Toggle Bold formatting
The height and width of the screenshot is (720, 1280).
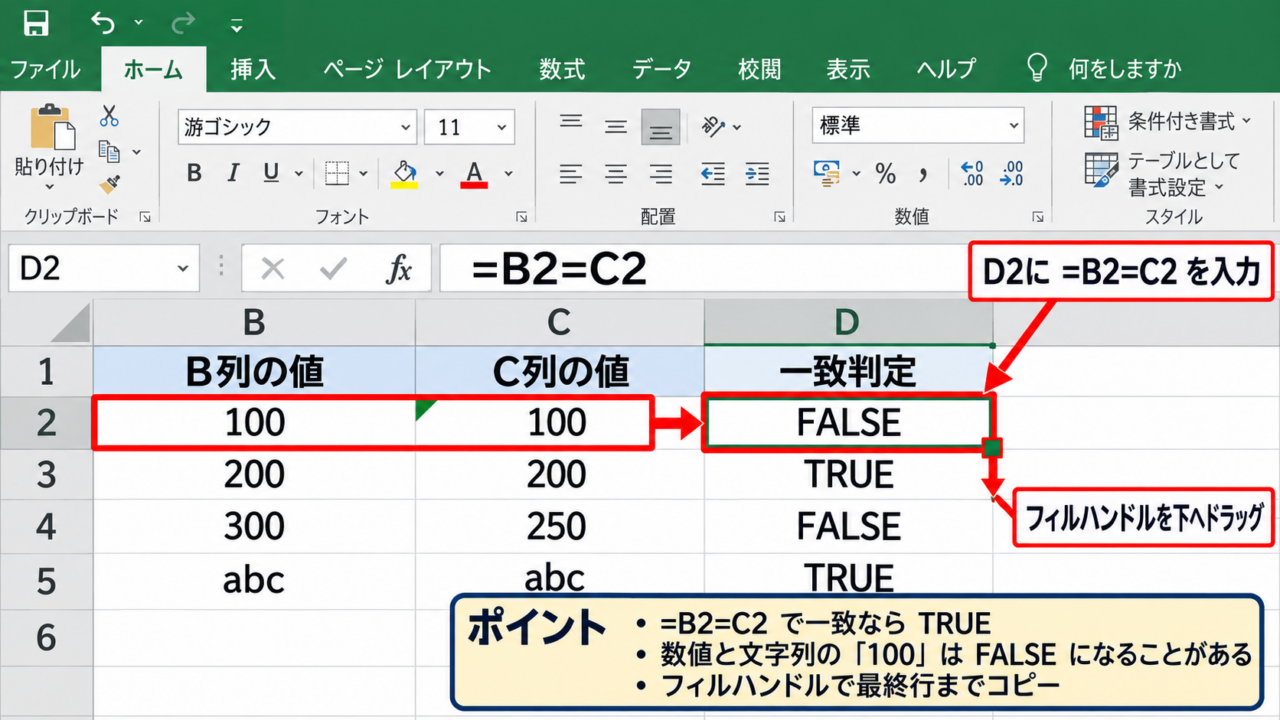194,174
